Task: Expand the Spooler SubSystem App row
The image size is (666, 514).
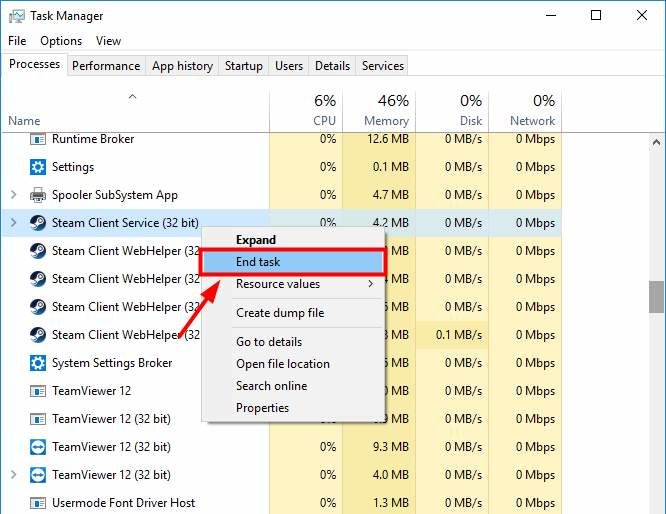Action: [14, 195]
